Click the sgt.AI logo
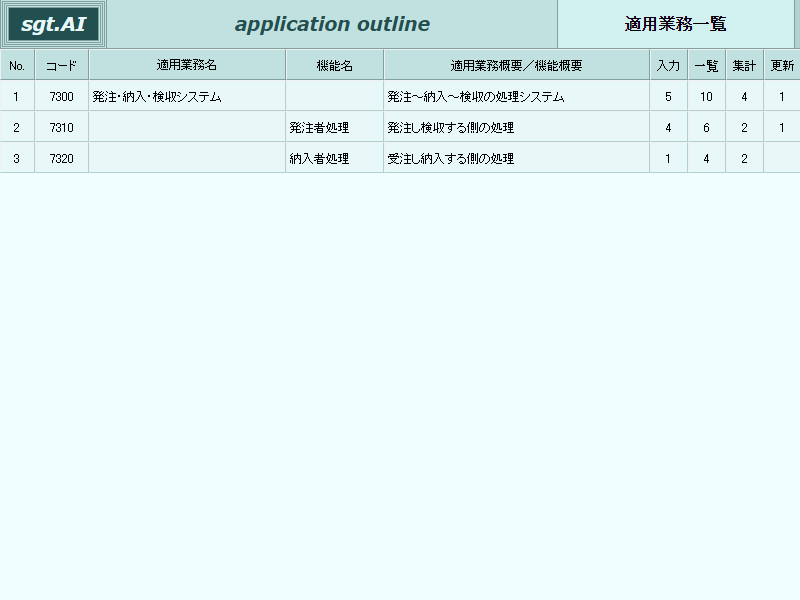The image size is (800, 600). [54, 24]
